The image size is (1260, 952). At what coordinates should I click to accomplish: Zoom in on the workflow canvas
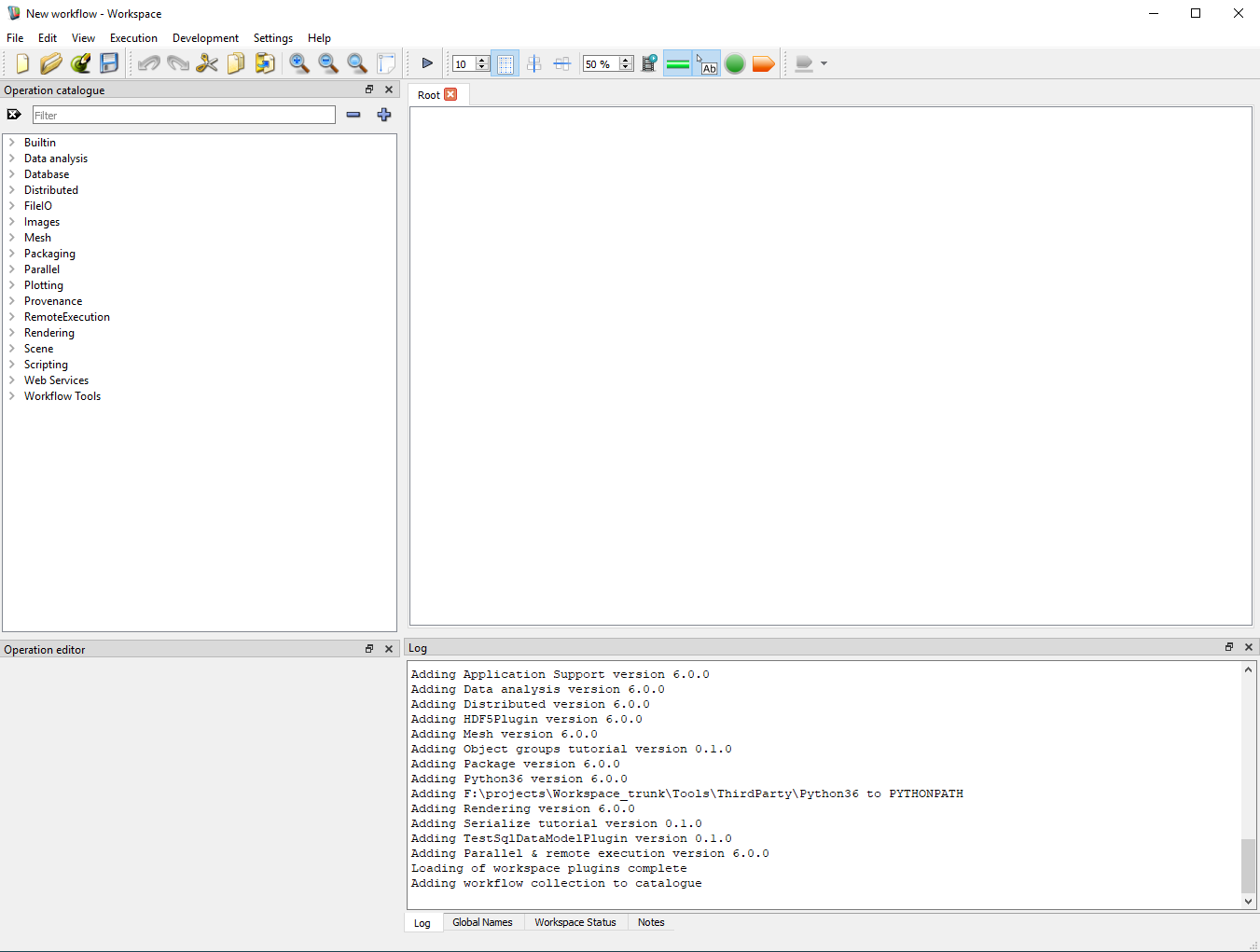(x=299, y=63)
